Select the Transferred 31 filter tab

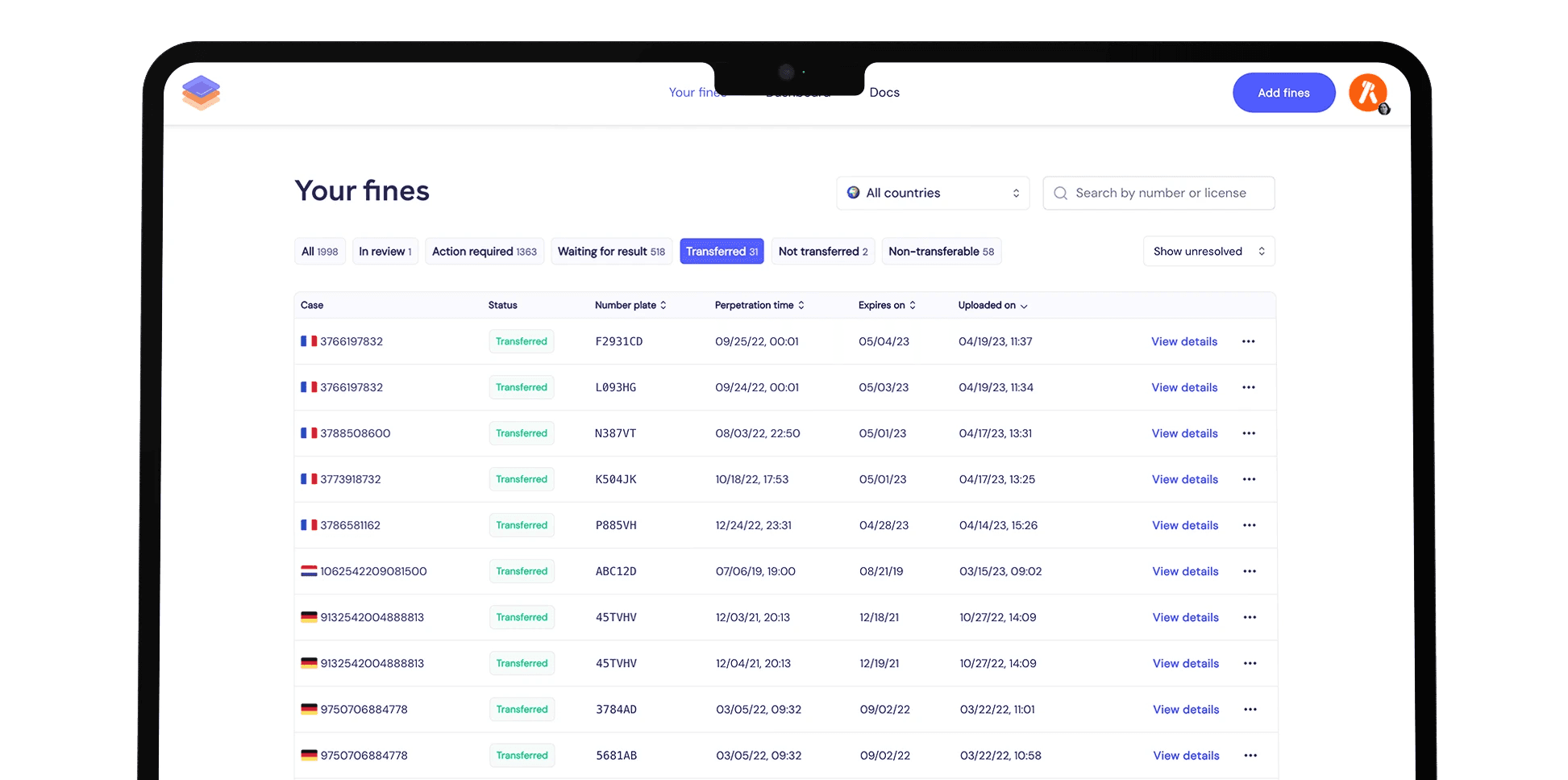(x=722, y=252)
